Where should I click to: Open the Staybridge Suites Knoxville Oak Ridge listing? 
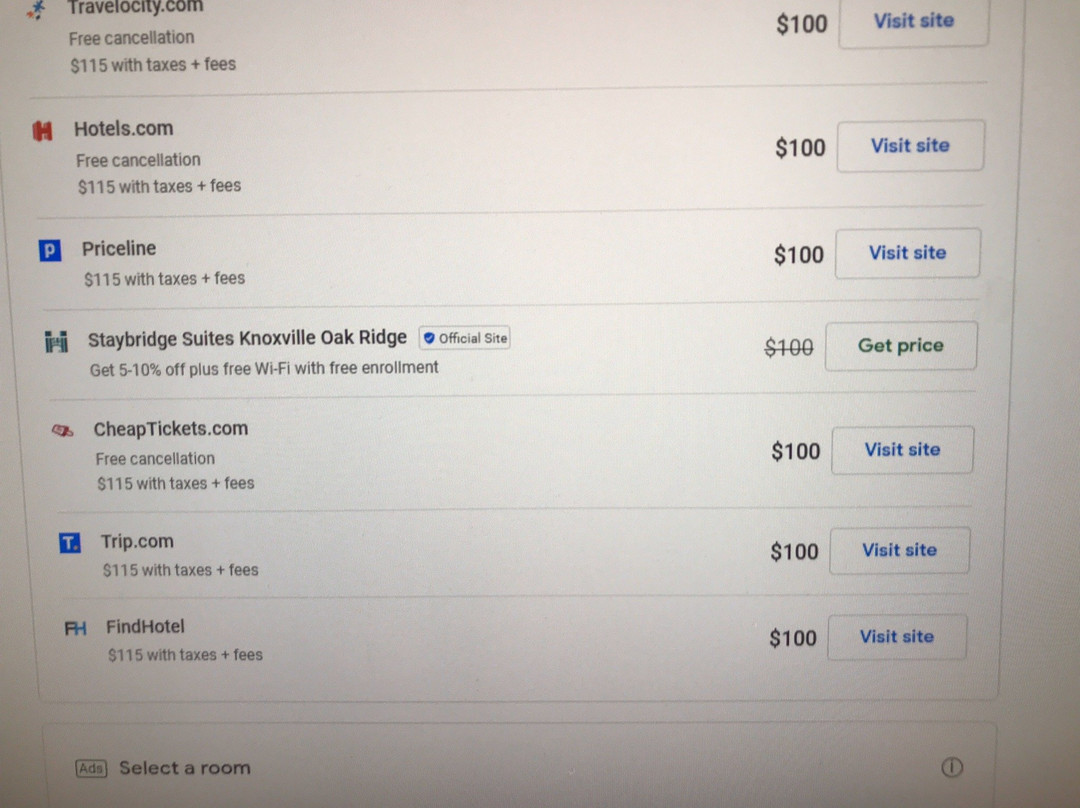pos(247,338)
